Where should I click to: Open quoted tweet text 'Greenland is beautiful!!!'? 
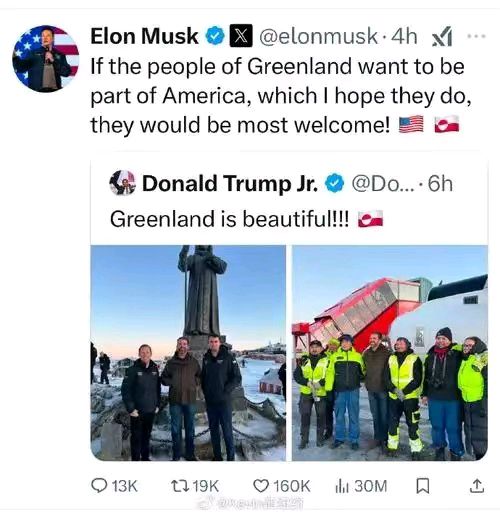[x=229, y=219]
